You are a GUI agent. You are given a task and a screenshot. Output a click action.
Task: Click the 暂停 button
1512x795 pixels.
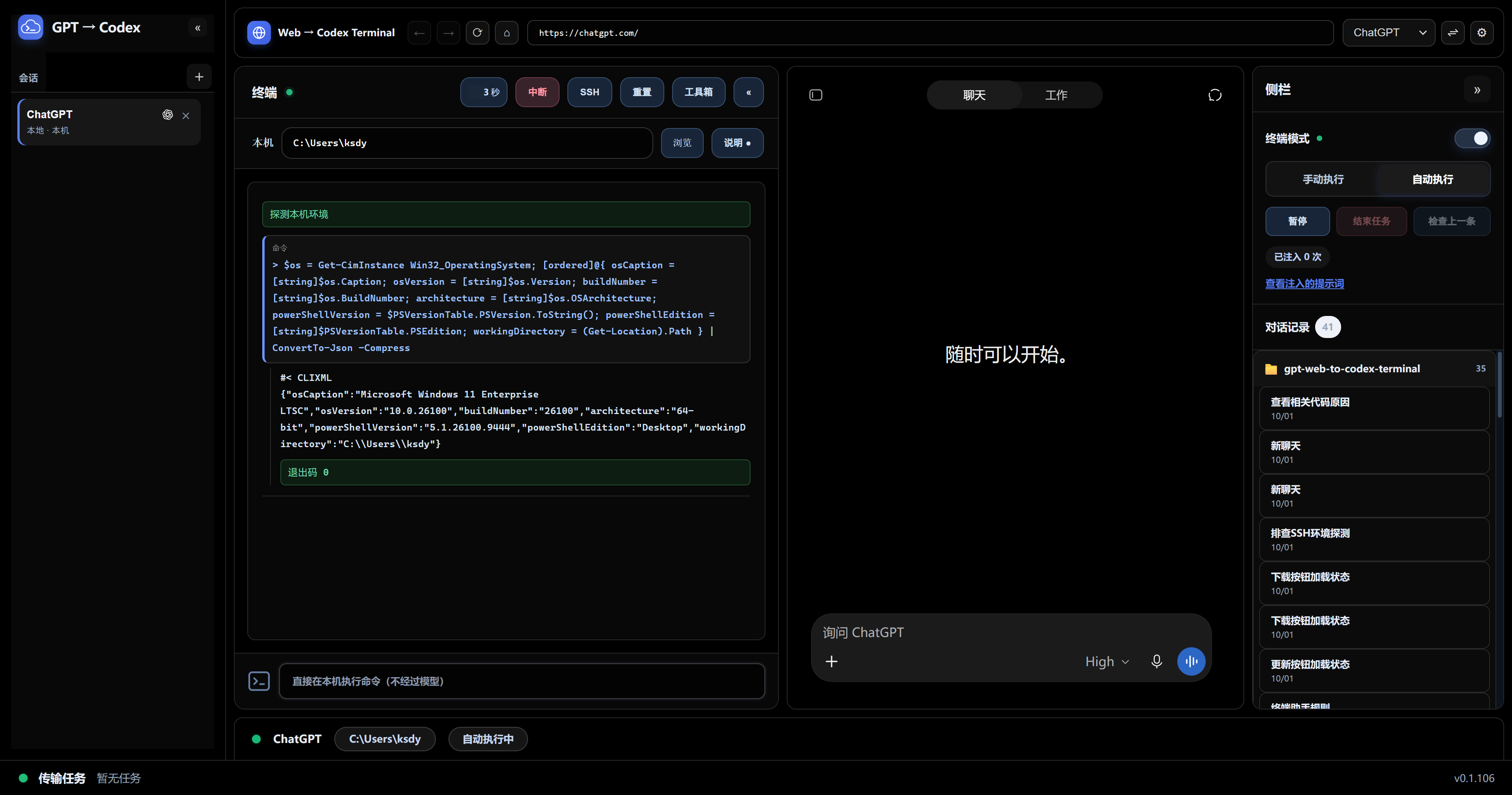(x=1298, y=221)
